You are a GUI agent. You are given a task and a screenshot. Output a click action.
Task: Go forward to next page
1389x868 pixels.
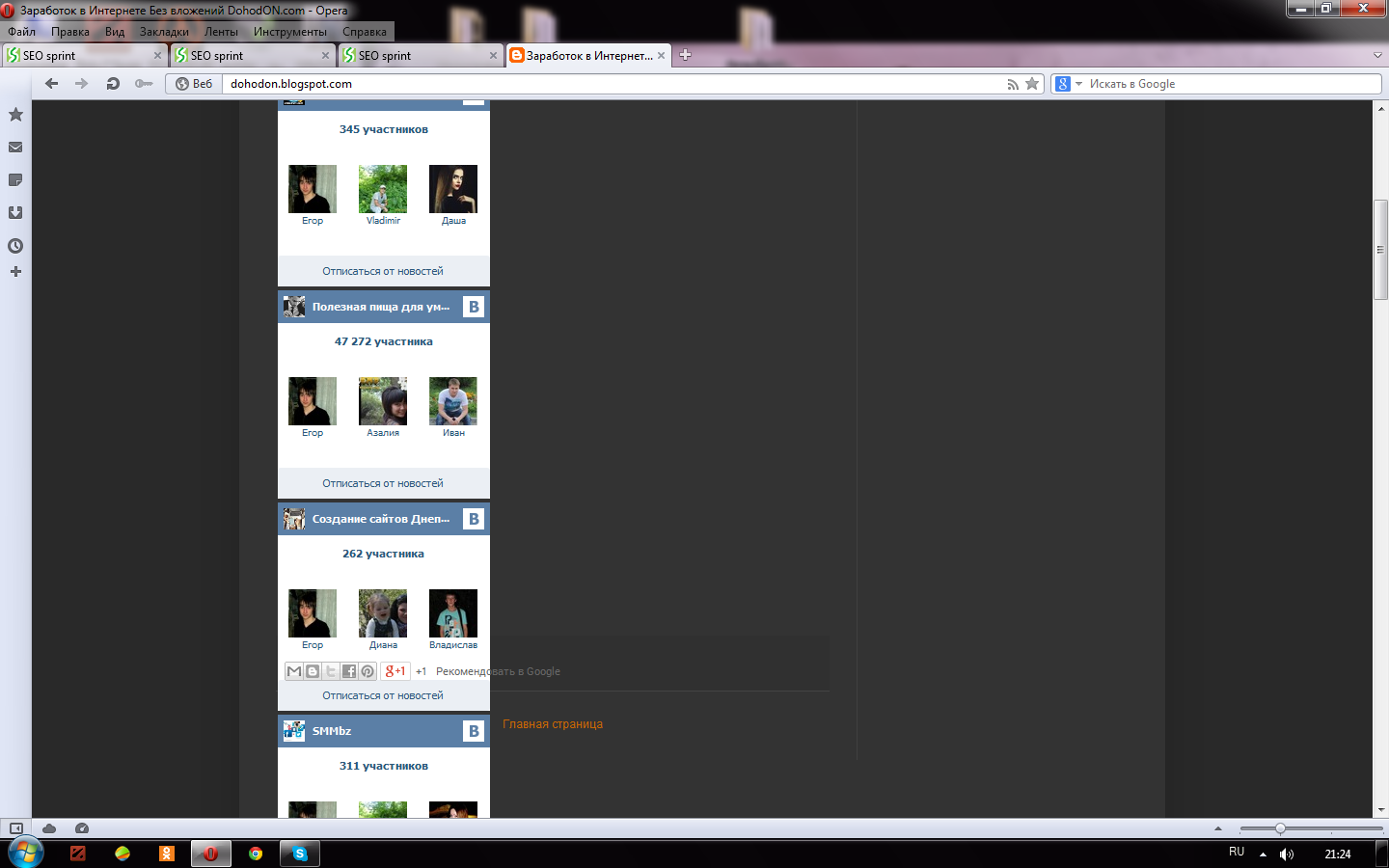click(x=82, y=84)
